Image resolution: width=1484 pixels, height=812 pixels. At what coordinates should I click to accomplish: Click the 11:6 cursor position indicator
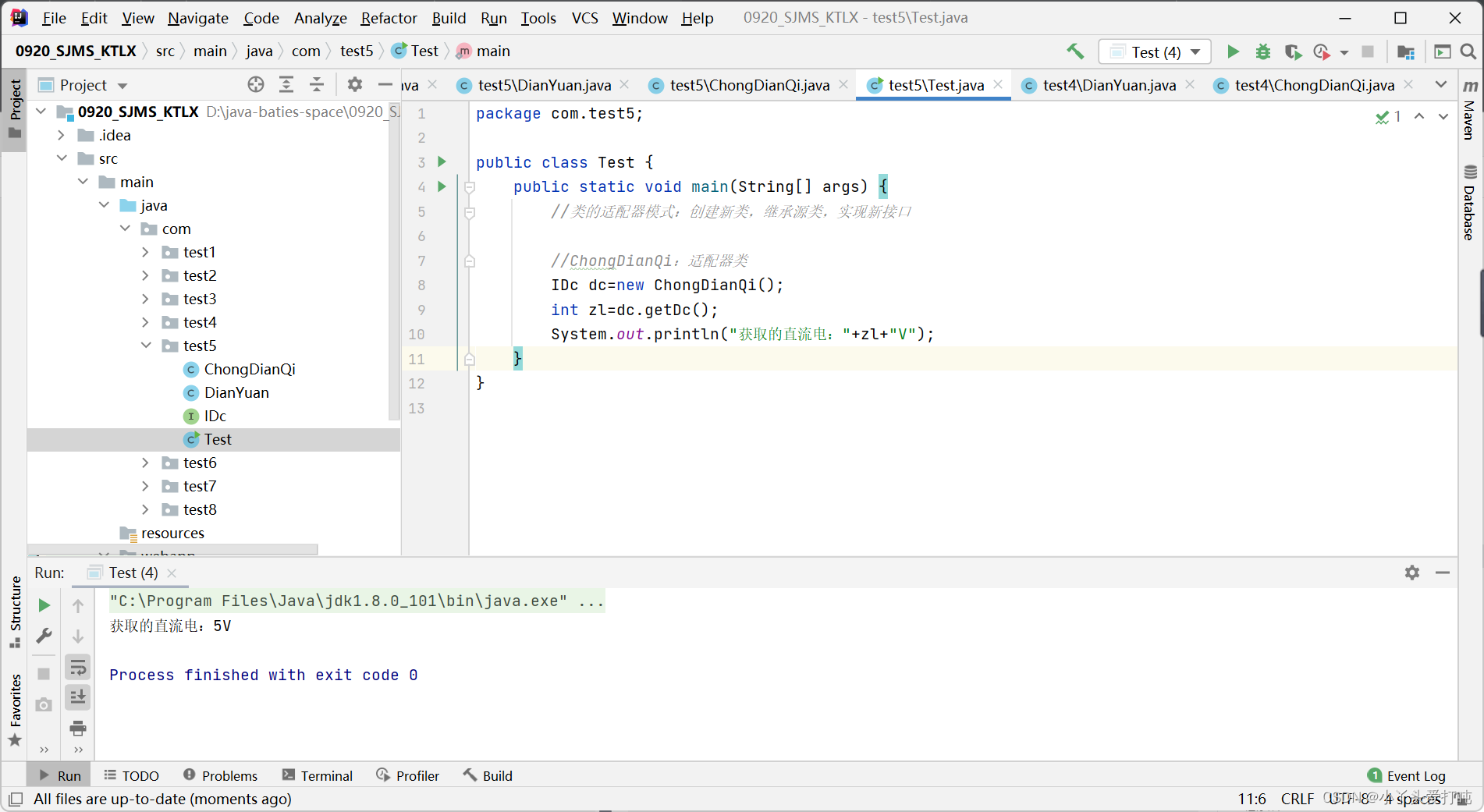(1251, 799)
